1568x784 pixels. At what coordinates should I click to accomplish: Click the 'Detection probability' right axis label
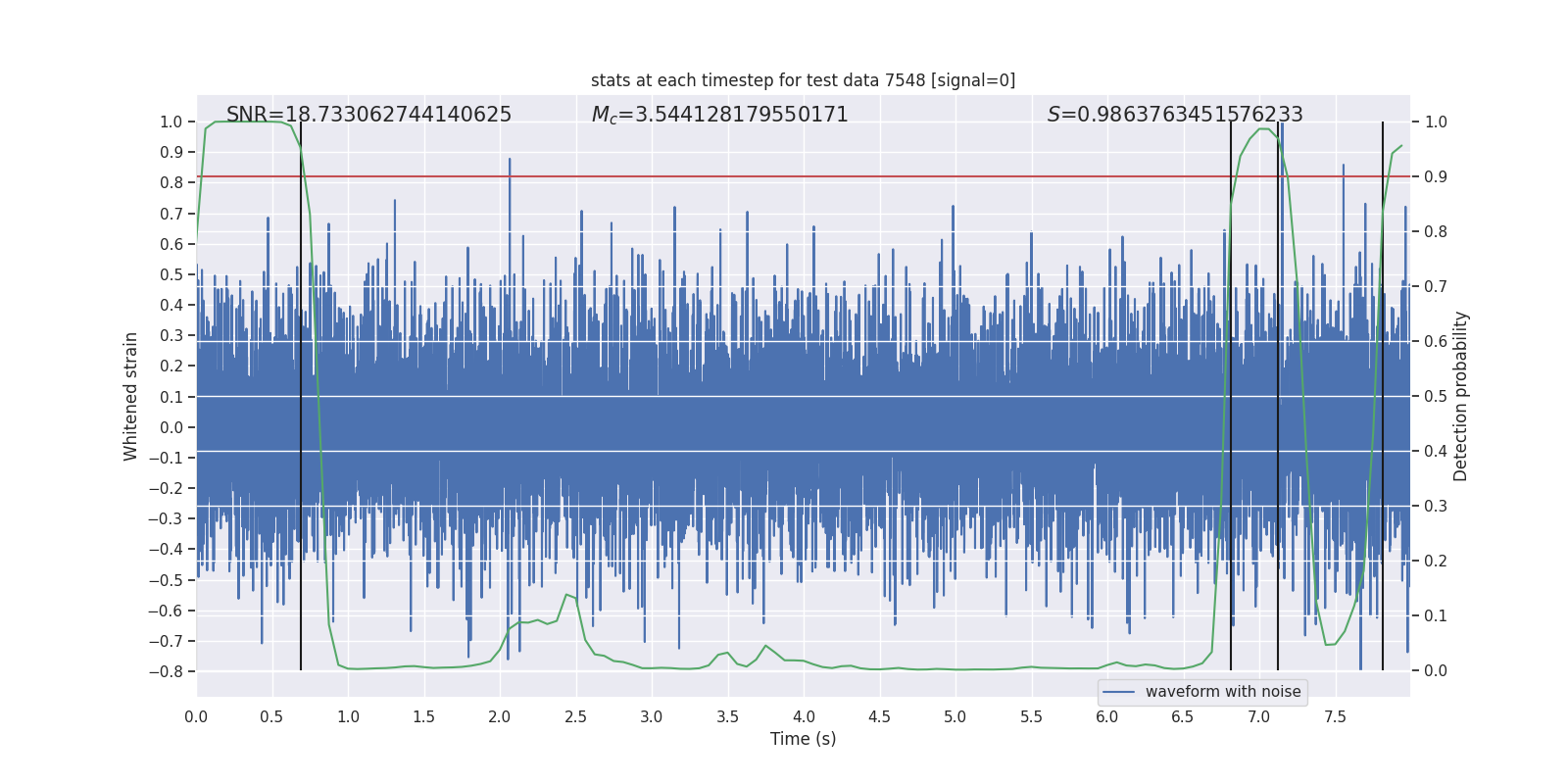(1461, 396)
